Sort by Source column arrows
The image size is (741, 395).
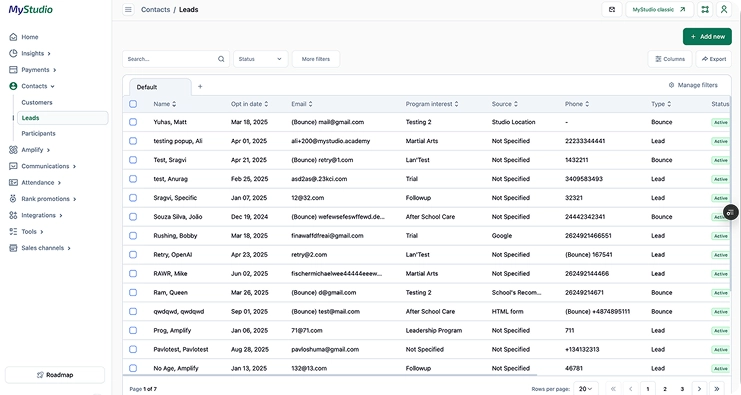tap(516, 104)
